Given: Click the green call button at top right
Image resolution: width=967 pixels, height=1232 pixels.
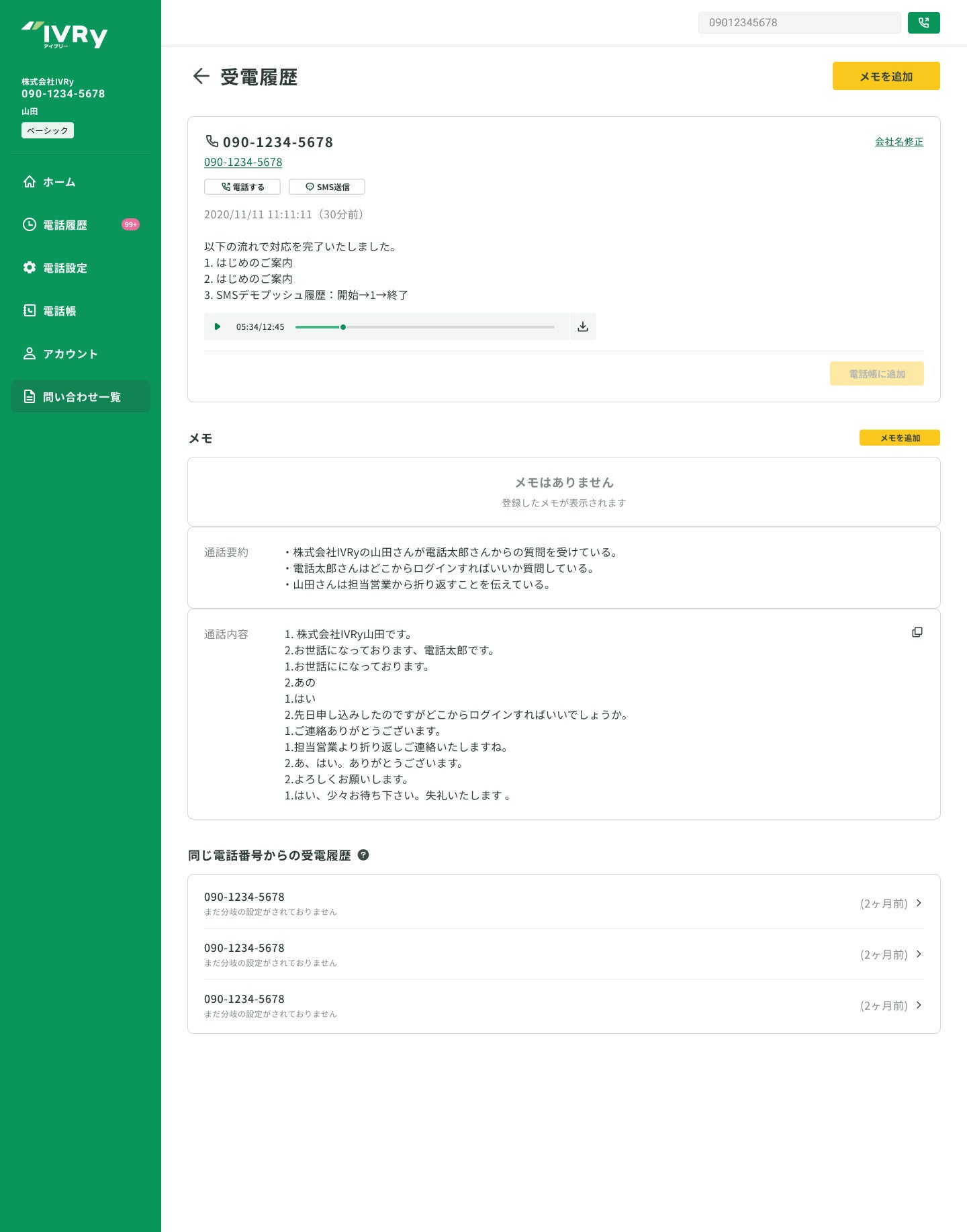Looking at the screenshot, I should pos(924,23).
